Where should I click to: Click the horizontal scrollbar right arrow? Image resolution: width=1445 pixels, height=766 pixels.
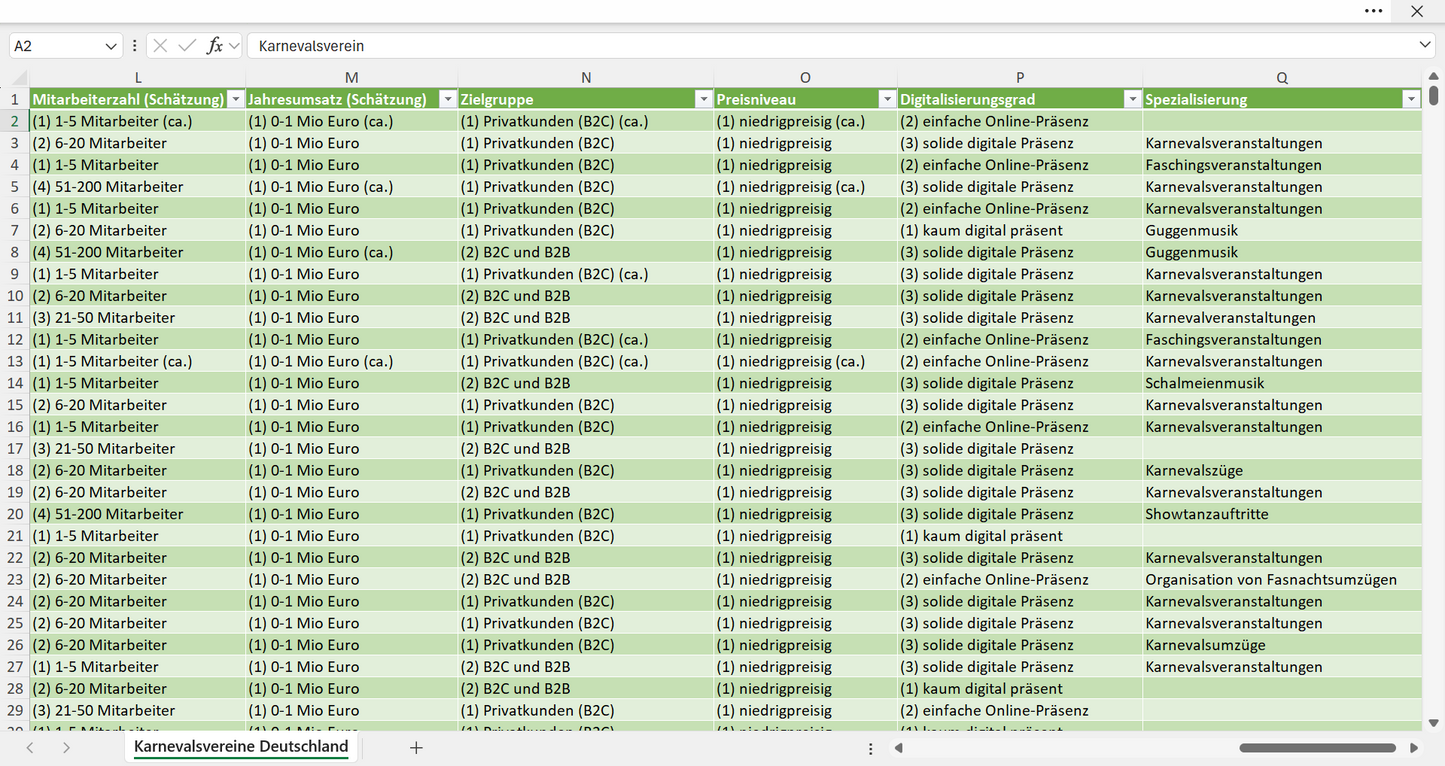(1414, 748)
